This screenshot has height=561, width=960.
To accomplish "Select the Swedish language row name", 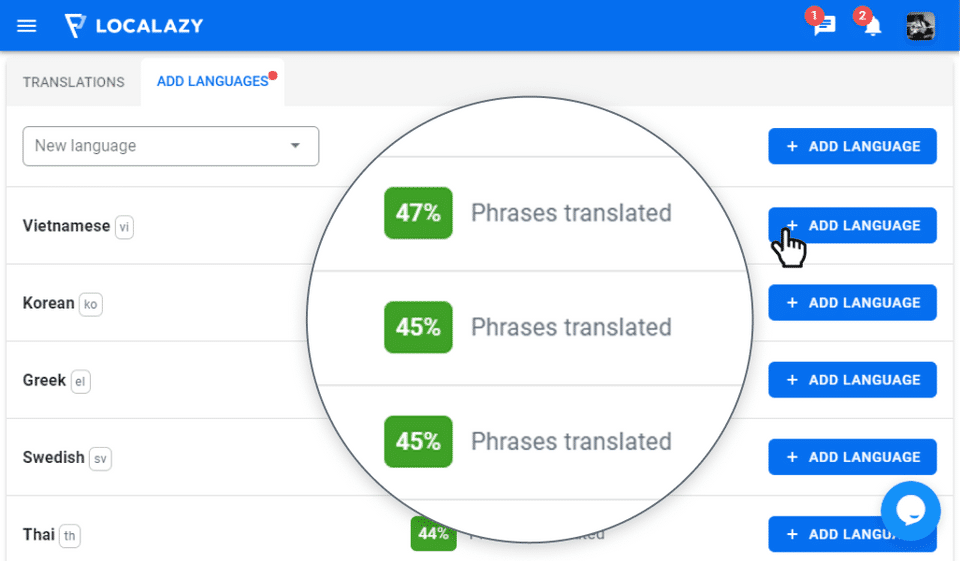I will point(54,457).
